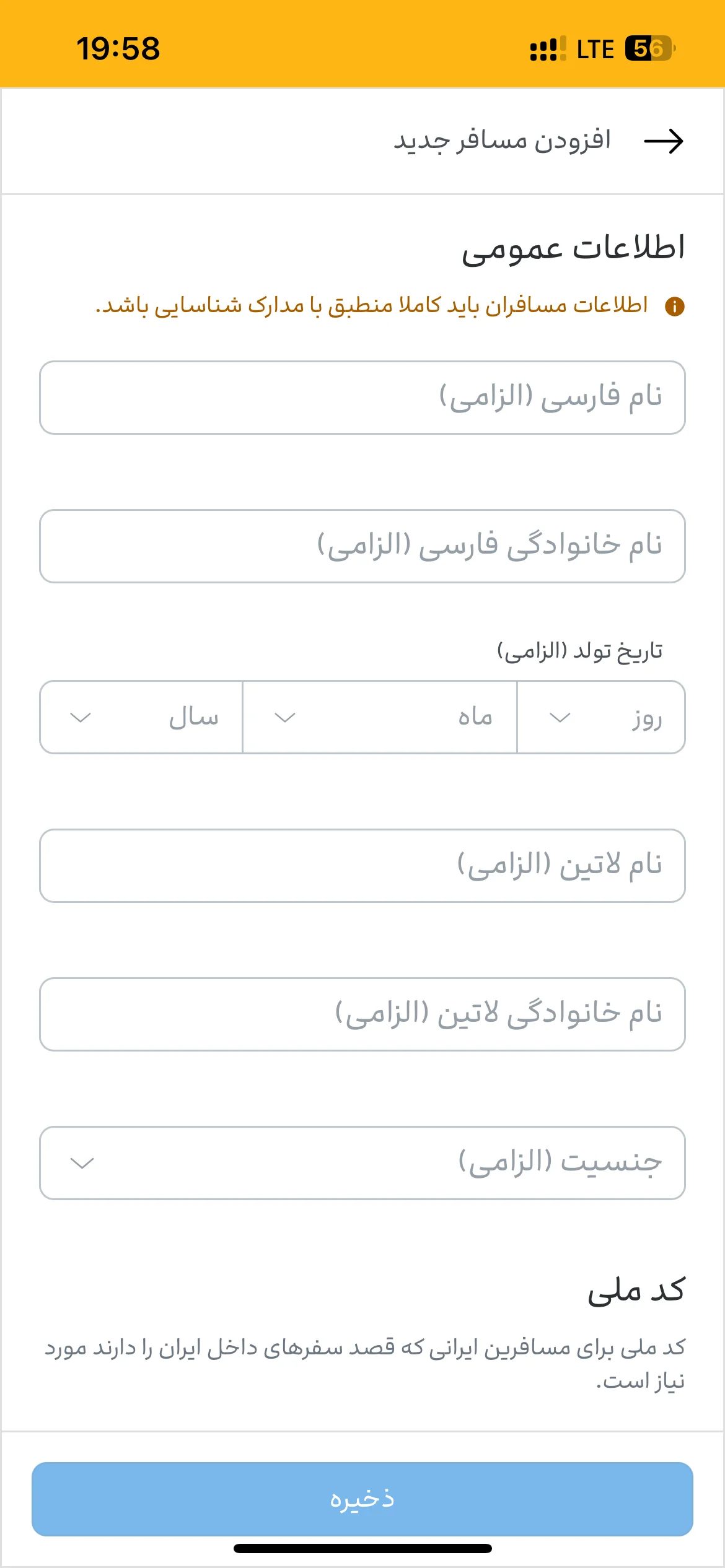Tap the chevron in the ماه dropdown
Screen dimensions: 725x1568
click(x=285, y=718)
